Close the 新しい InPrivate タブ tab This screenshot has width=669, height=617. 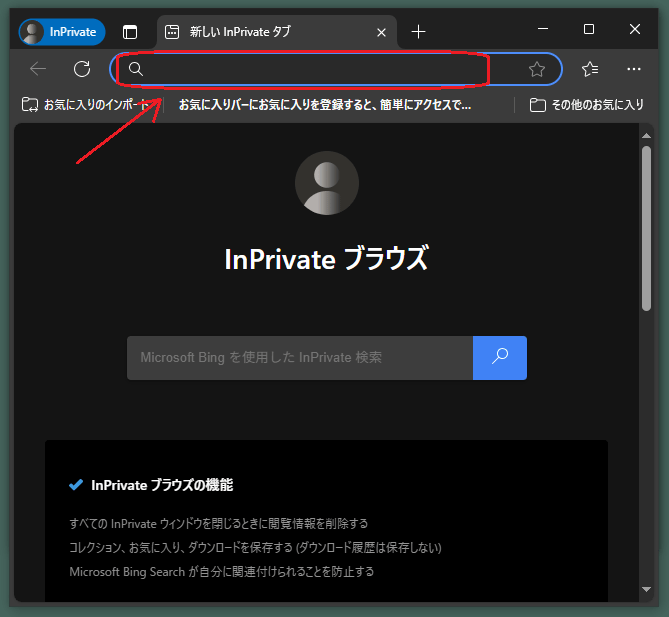381,32
